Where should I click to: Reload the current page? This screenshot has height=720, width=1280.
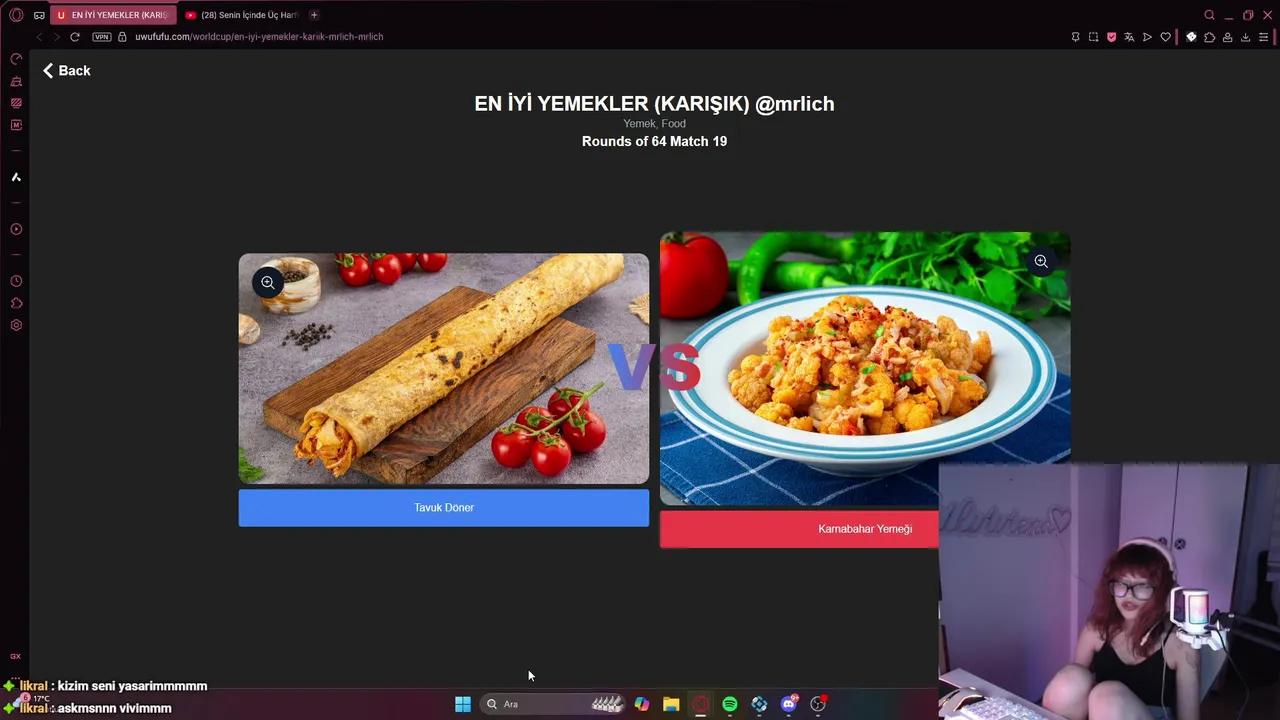[x=75, y=37]
